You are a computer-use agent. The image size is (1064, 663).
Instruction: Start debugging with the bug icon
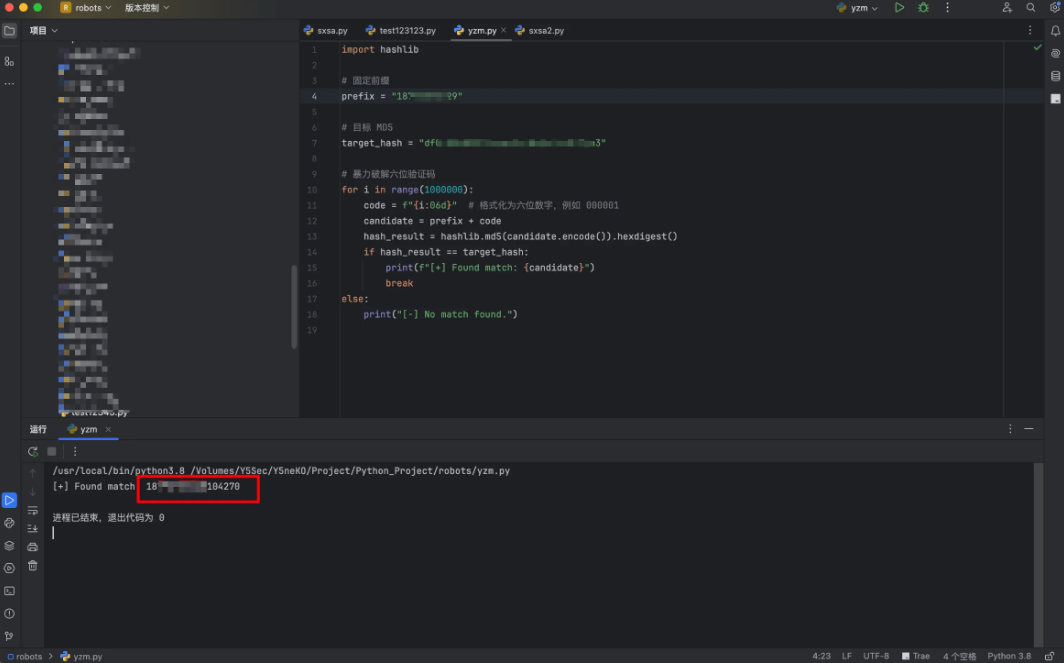(923, 8)
